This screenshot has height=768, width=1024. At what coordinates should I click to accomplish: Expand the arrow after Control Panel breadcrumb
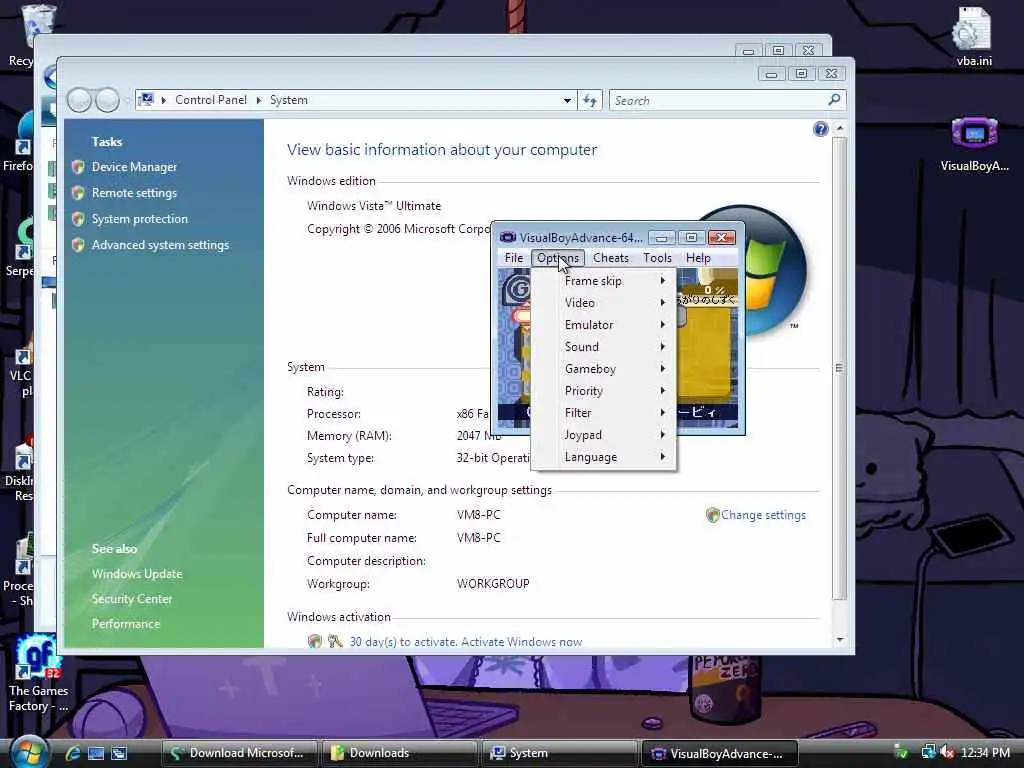coord(259,100)
